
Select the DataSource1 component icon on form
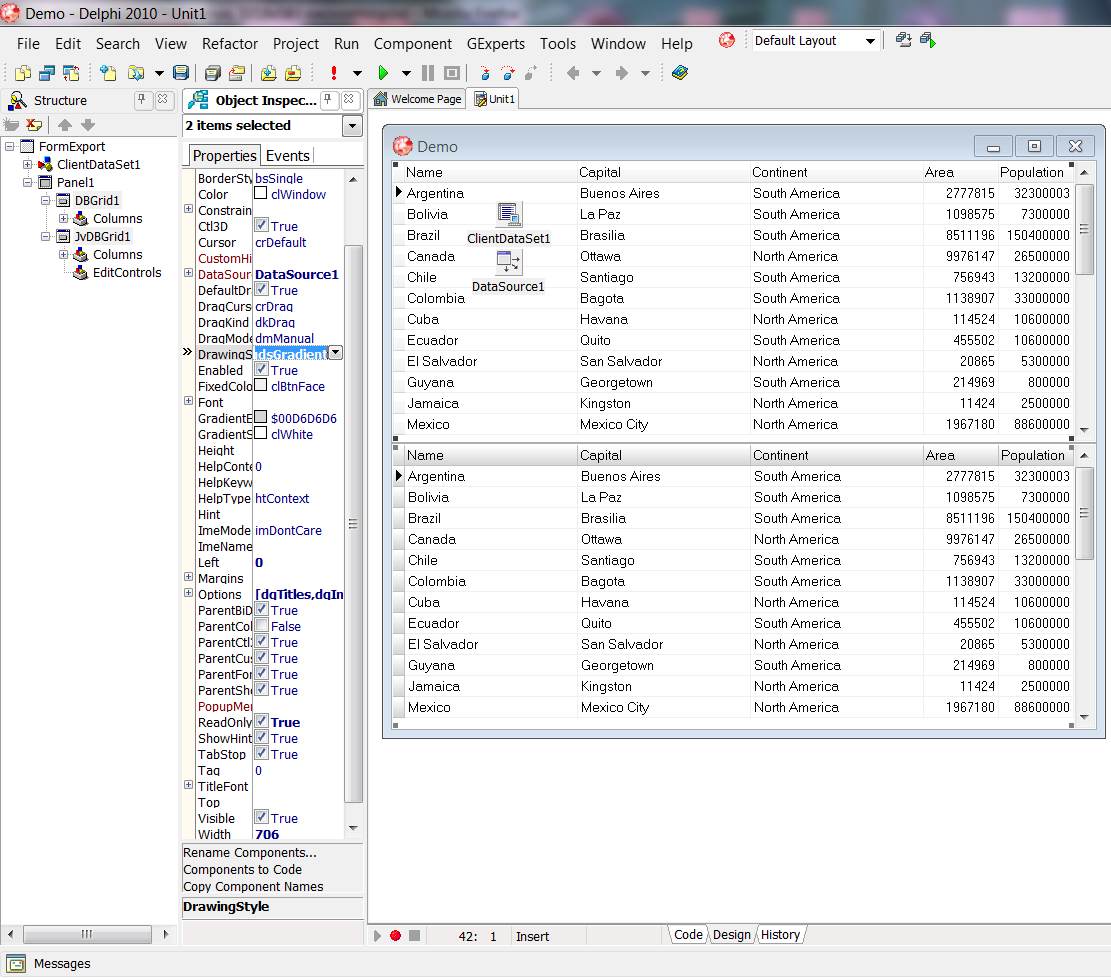coord(508,263)
